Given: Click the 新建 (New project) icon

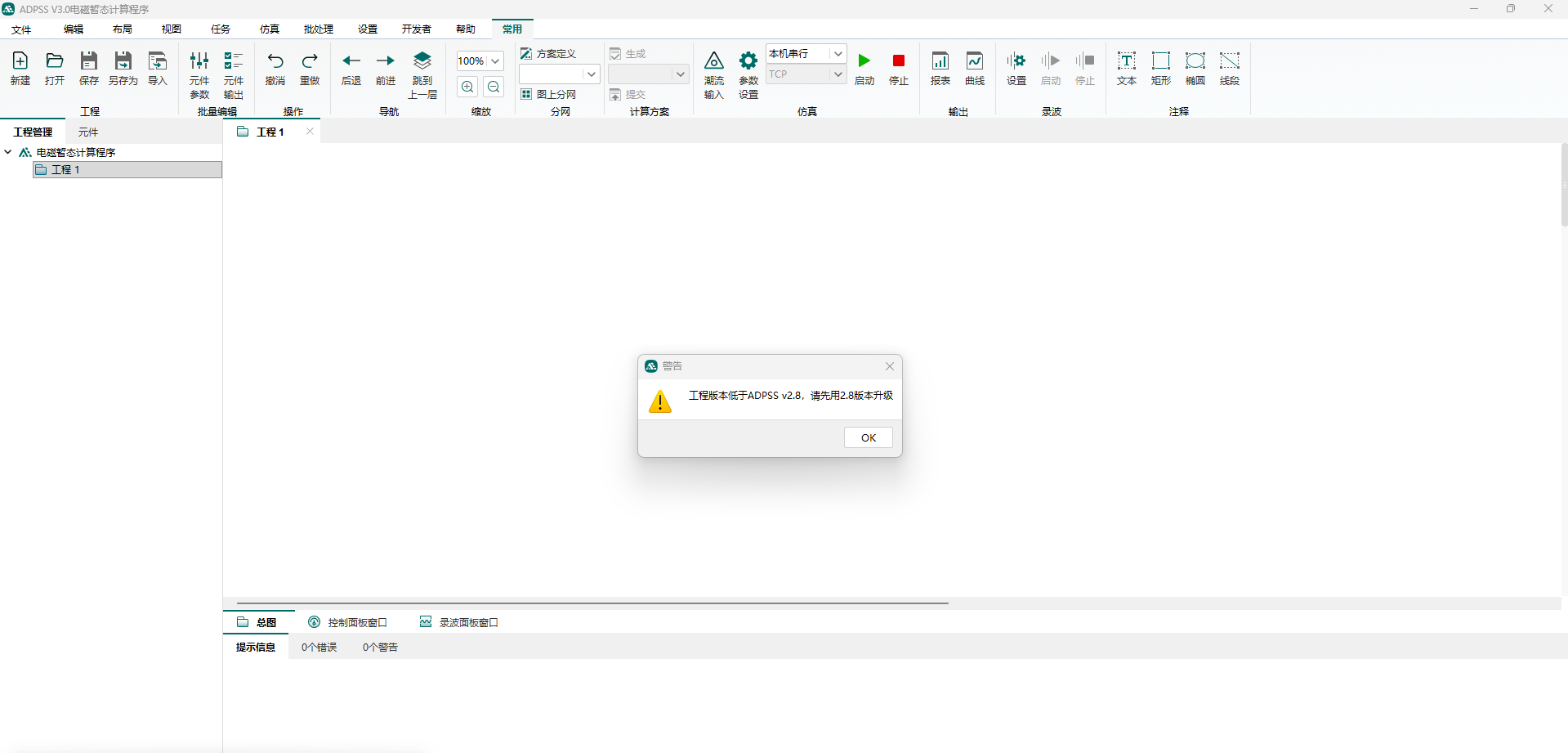Looking at the screenshot, I should [20, 61].
